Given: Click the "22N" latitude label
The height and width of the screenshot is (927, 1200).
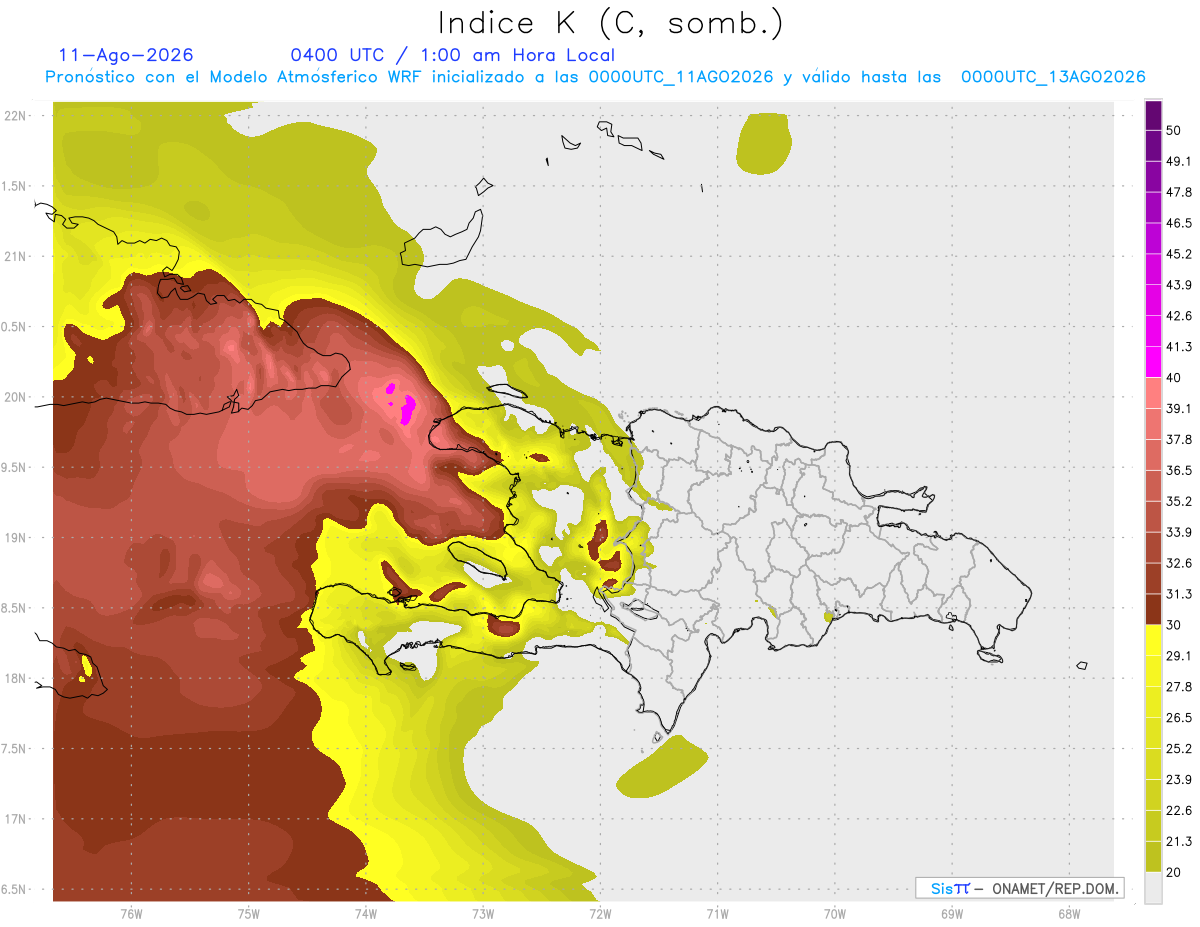Looking at the screenshot, I should [16, 115].
